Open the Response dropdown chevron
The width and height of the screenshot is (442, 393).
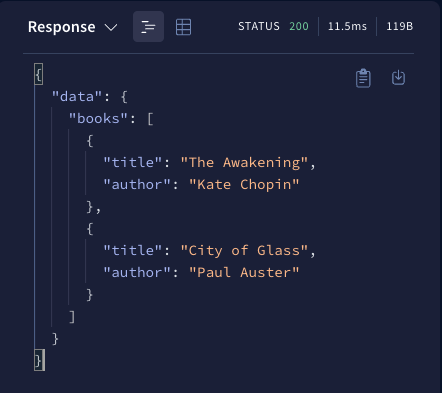click(x=111, y=27)
